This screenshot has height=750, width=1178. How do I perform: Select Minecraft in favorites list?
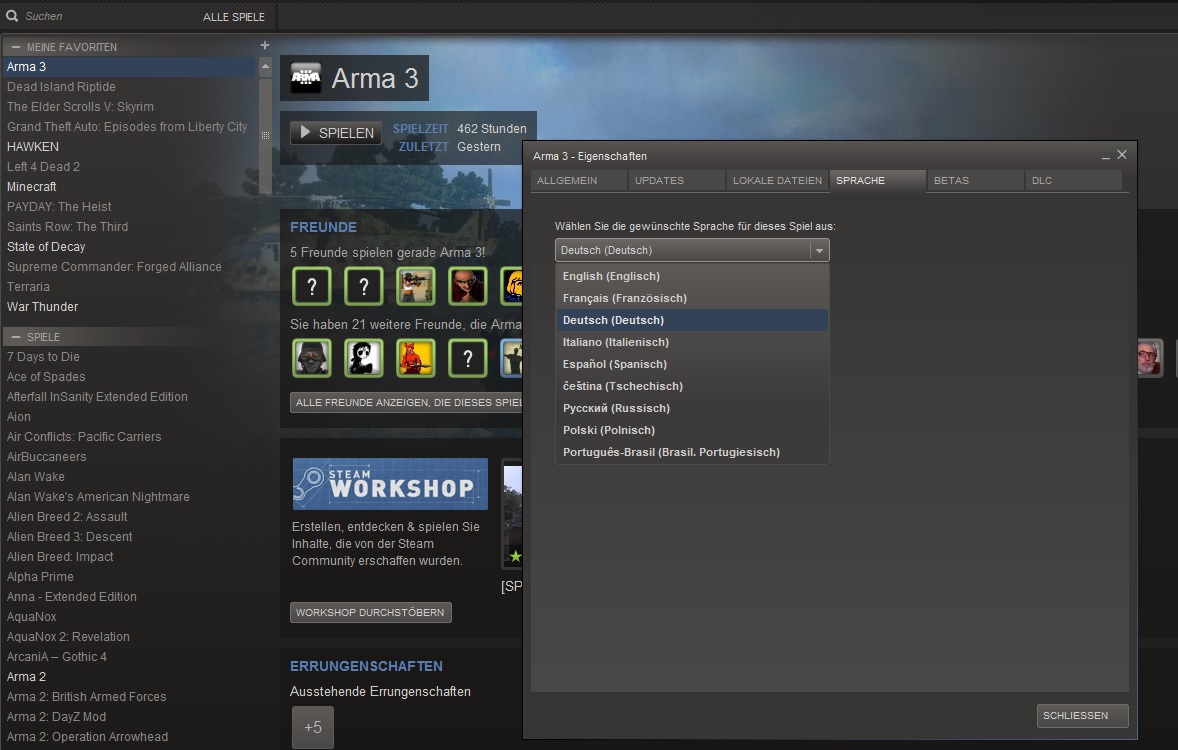[x=129, y=186]
